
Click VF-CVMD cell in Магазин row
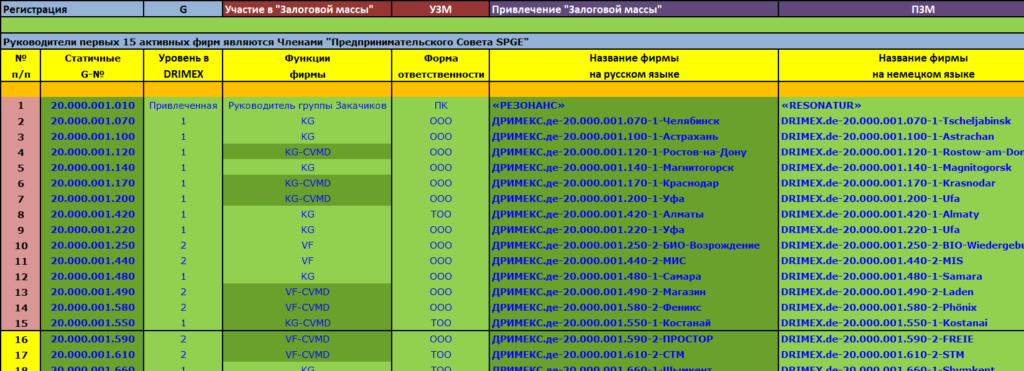[x=308, y=292]
